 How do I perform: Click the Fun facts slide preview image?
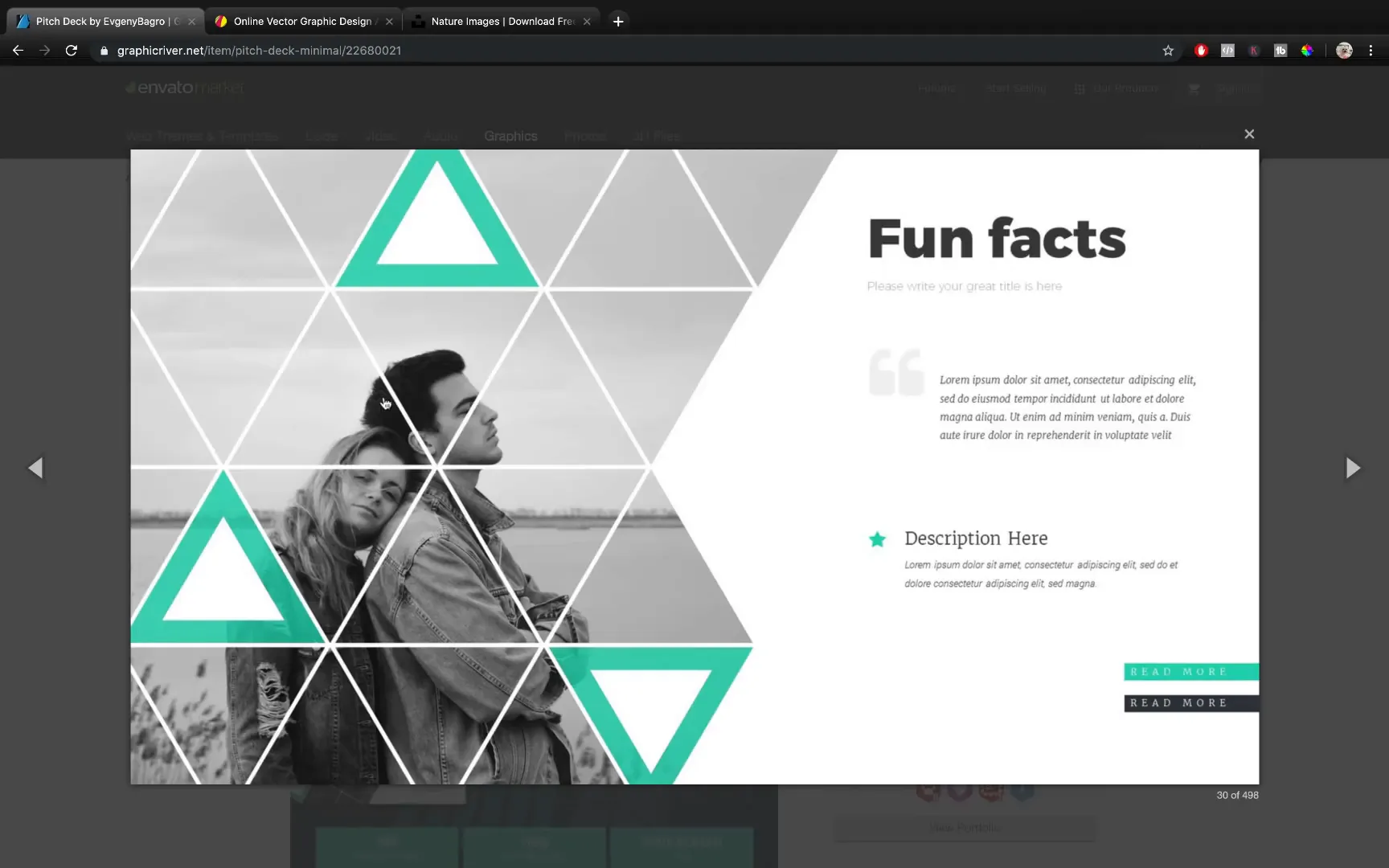coord(694,467)
